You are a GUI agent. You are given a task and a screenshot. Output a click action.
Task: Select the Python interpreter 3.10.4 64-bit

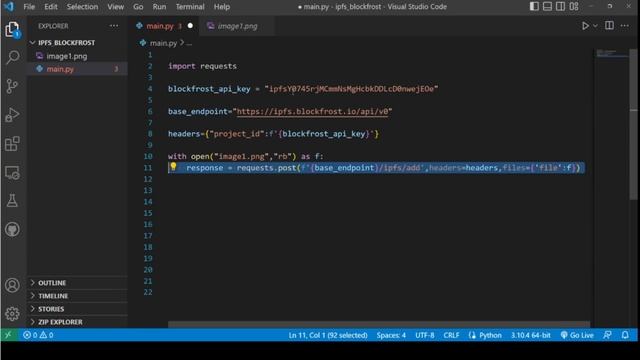point(531,335)
